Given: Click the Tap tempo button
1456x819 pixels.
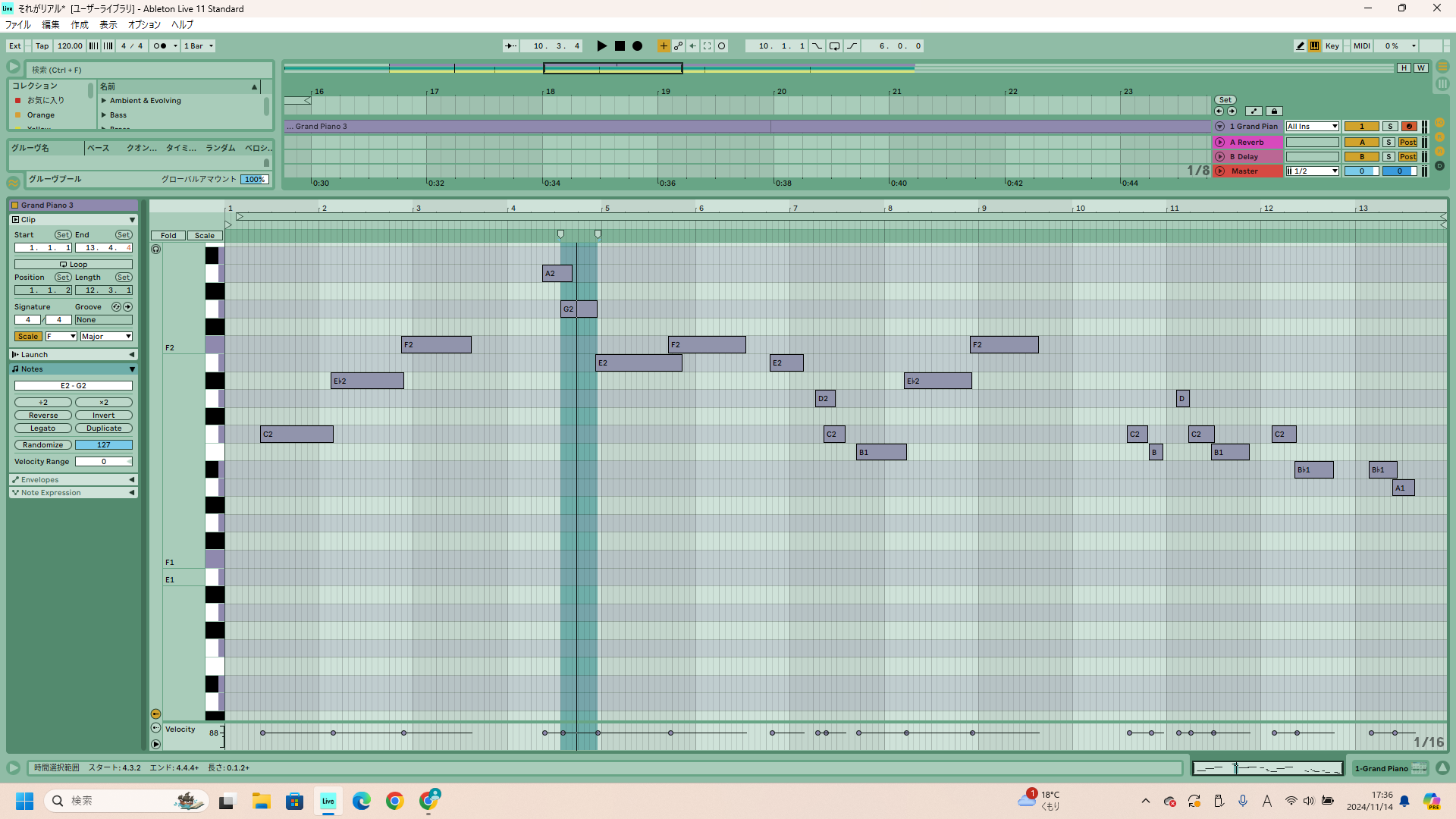Looking at the screenshot, I should (x=42, y=46).
